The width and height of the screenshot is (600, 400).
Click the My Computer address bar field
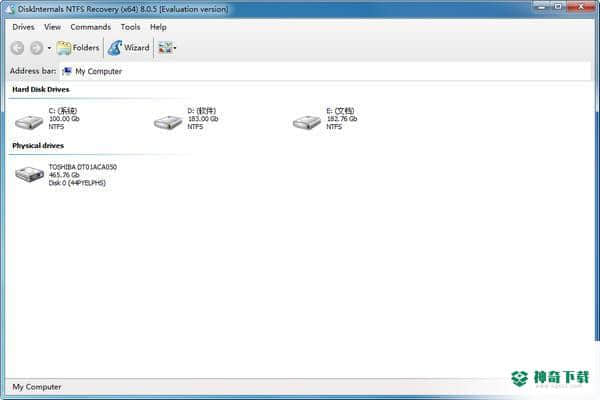click(325, 71)
